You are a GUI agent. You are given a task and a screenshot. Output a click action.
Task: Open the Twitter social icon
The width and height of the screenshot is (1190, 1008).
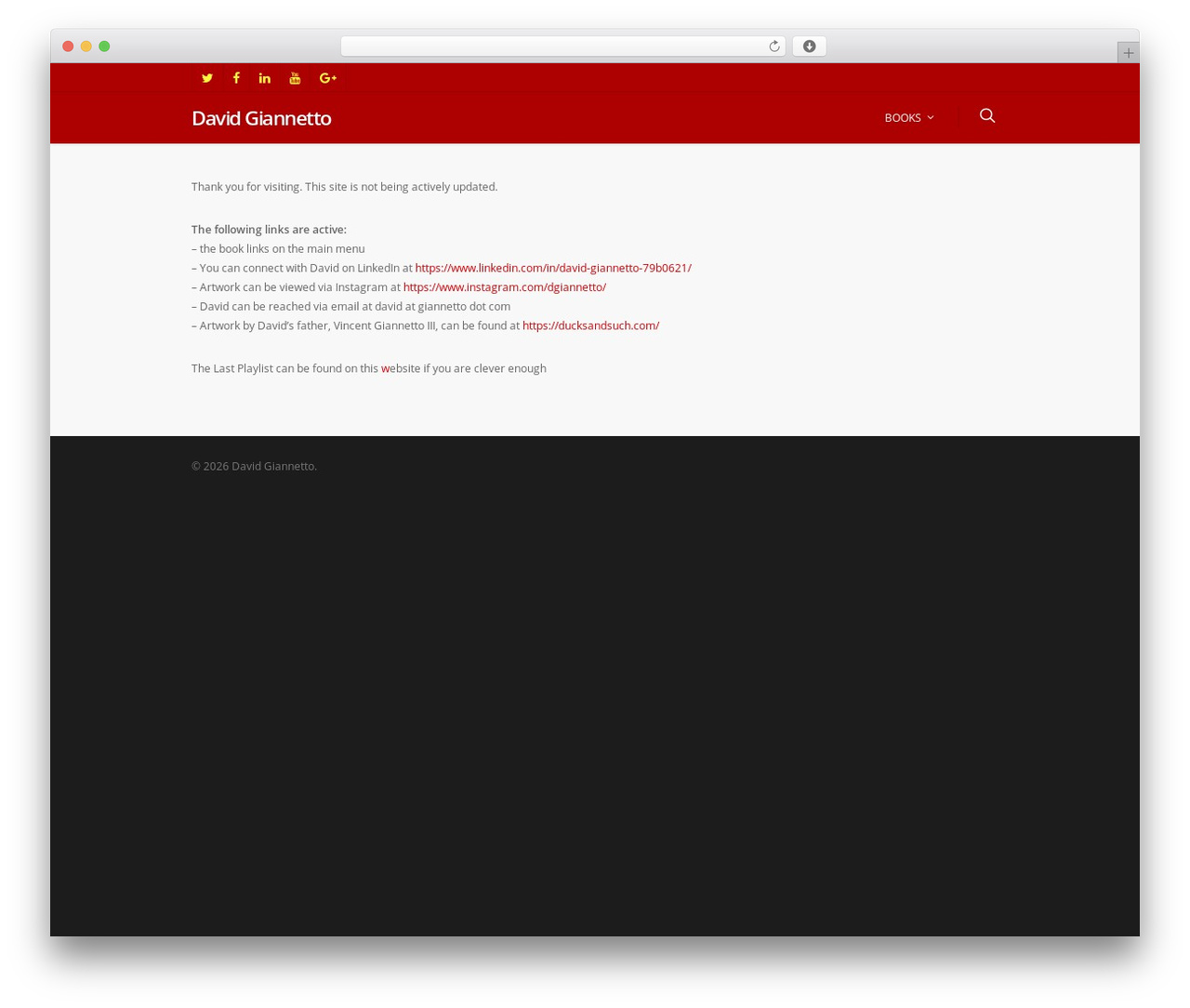(207, 78)
